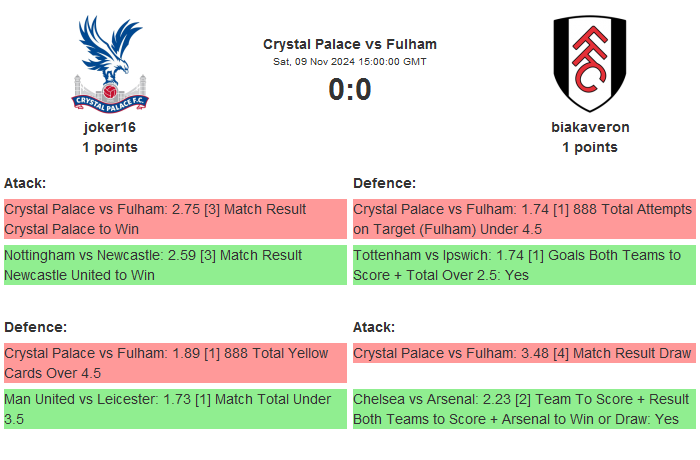Click the Fulham FFC club badge
Image resolution: width=700 pixels, height=460 pixels.
click(x=590, y=63)
